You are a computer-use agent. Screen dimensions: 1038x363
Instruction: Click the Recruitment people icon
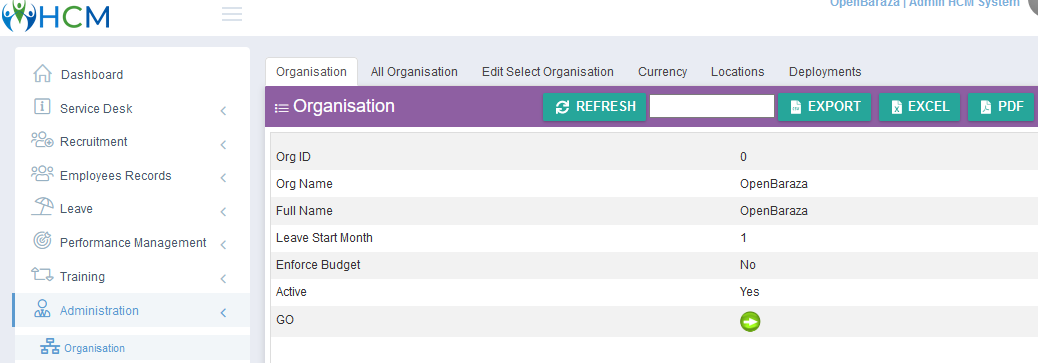(42, 140)
